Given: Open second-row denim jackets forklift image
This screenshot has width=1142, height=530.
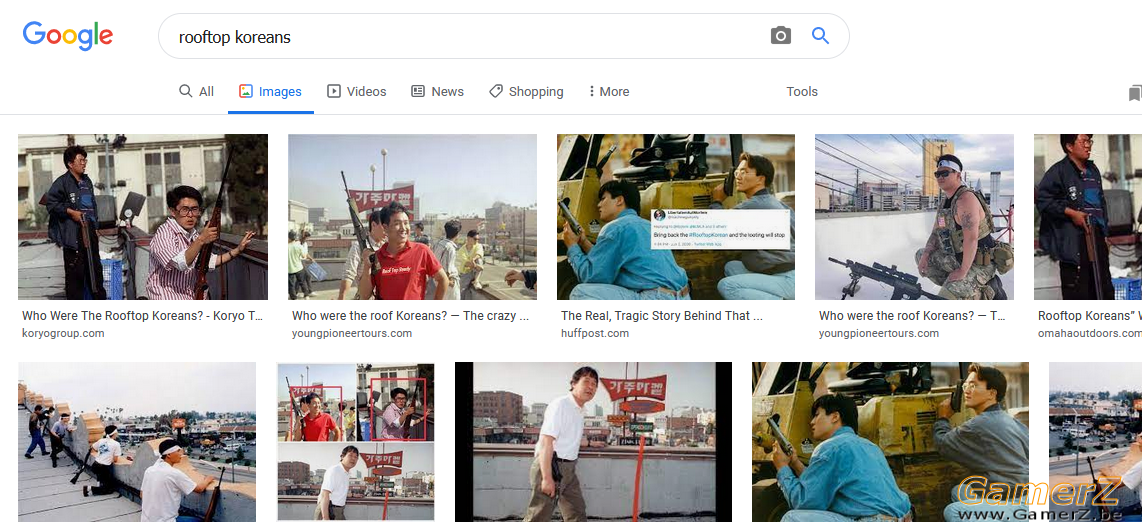Looking at the screenshot, I should pos(890,442).
